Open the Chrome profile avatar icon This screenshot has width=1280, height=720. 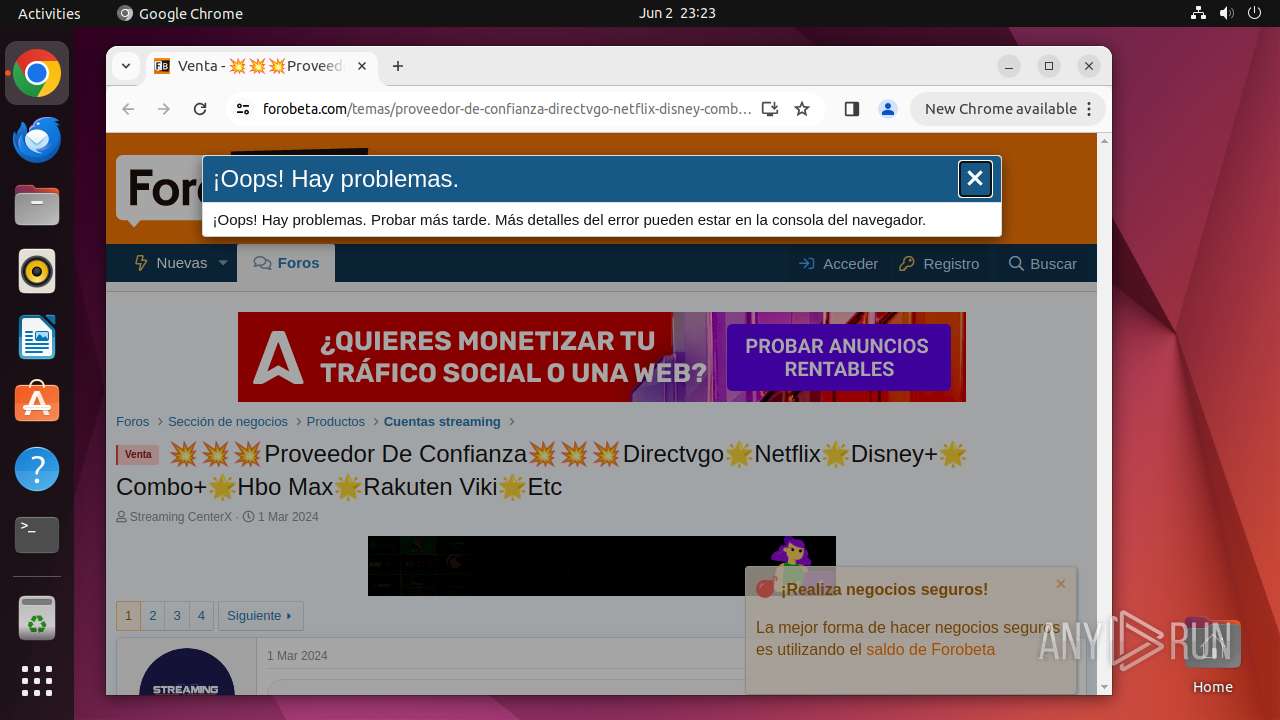pyautogui.click(x=888, y=109)
